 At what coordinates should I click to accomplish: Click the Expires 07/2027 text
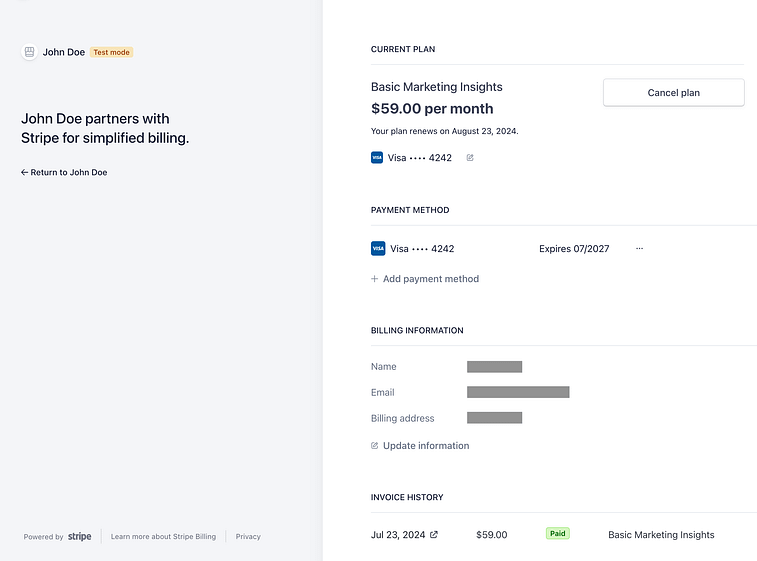(574, 248)
